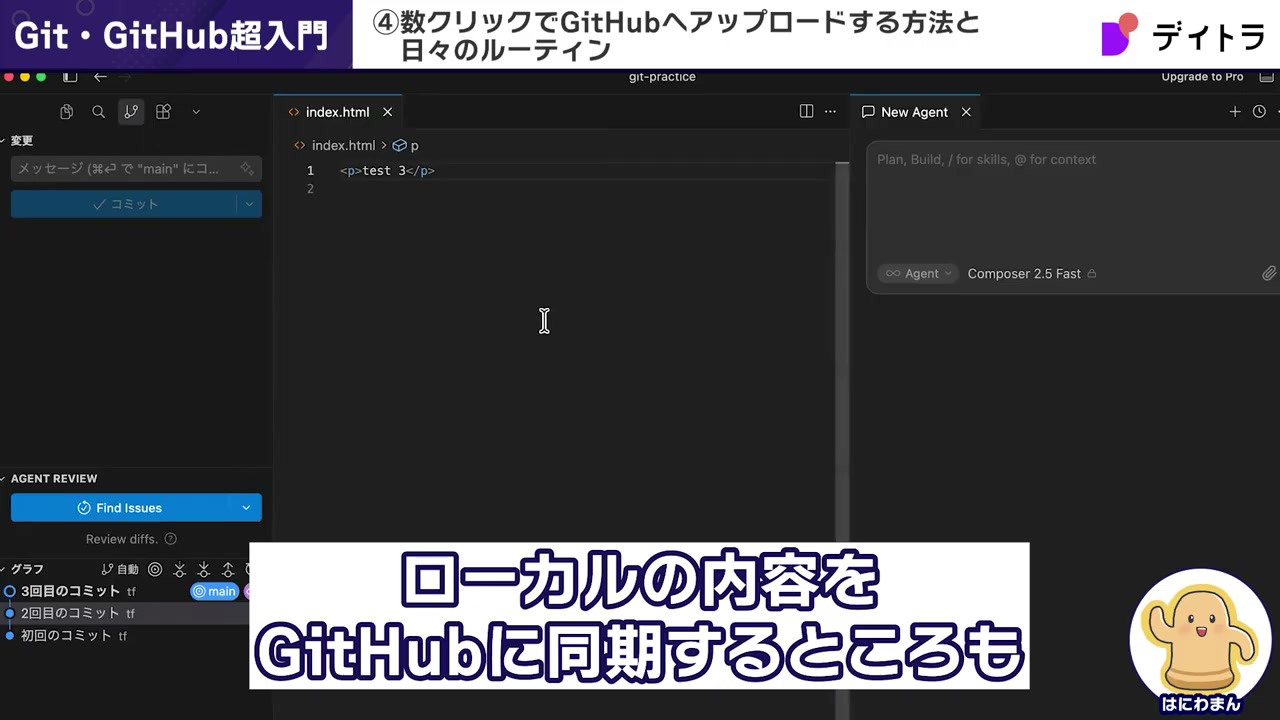Select the Source Control branch icon
This screenshot has width=1280, height=720.
tap(131, 112)
